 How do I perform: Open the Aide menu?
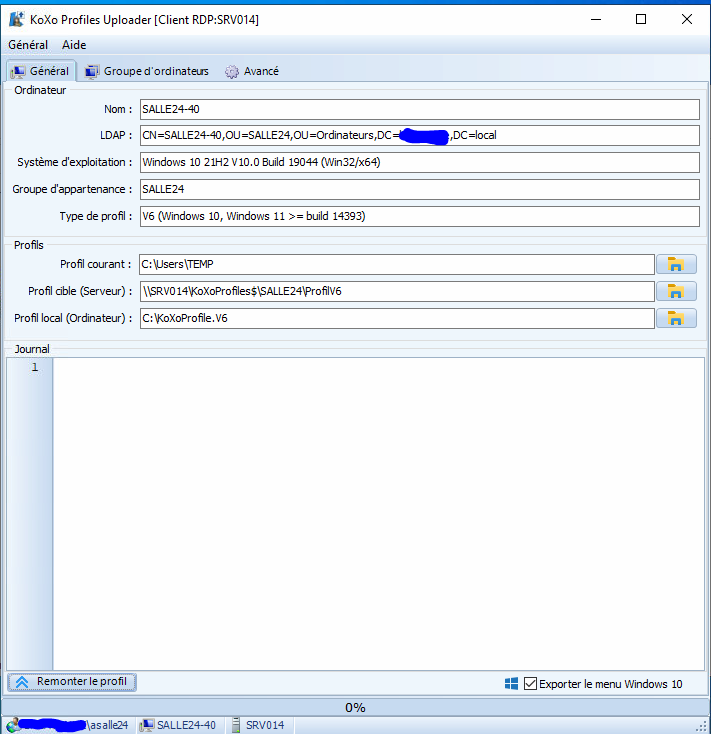[74, 45]
